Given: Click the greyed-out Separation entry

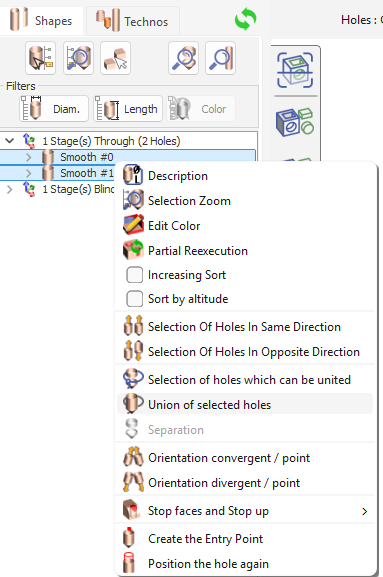Looking at the screenshot, I should click(246, 430).
